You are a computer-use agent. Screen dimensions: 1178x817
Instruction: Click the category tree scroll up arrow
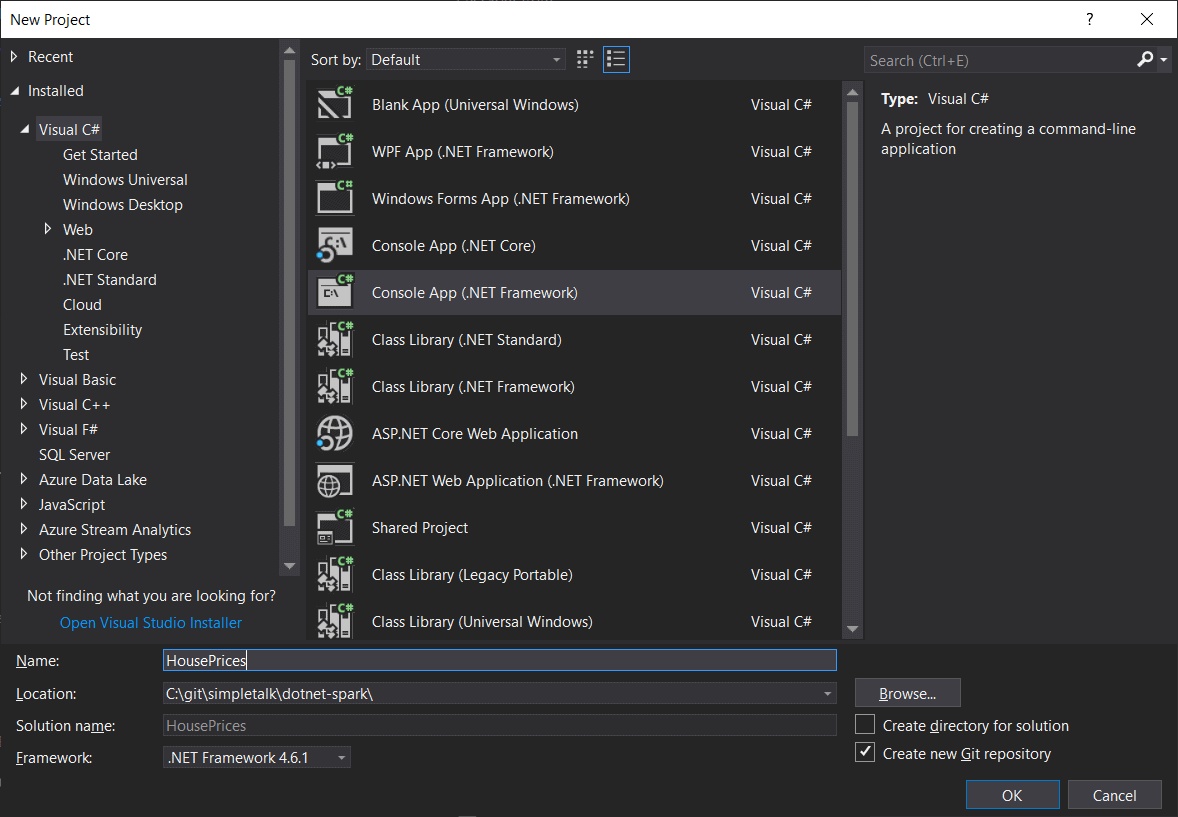click(289, 50)
